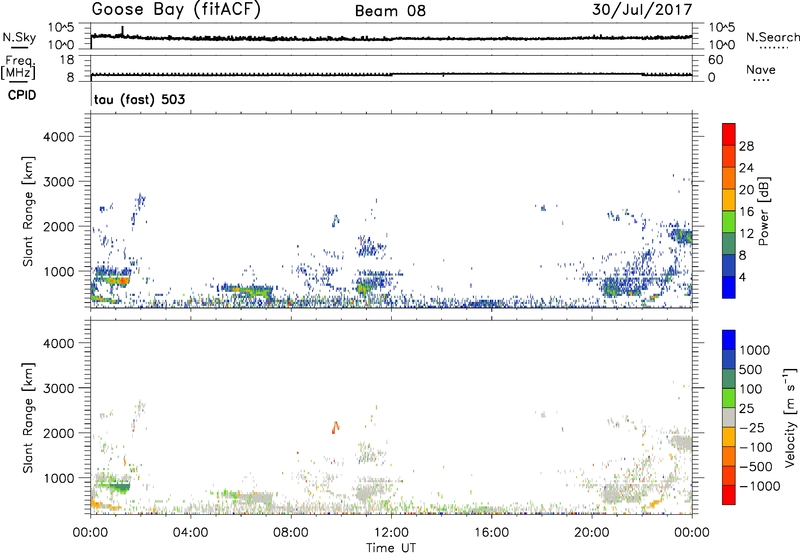Viewport: 800px width, 554px height.
Task: Click the 500 tick on Velocity colorbar
Action: [x=750, y=369]
